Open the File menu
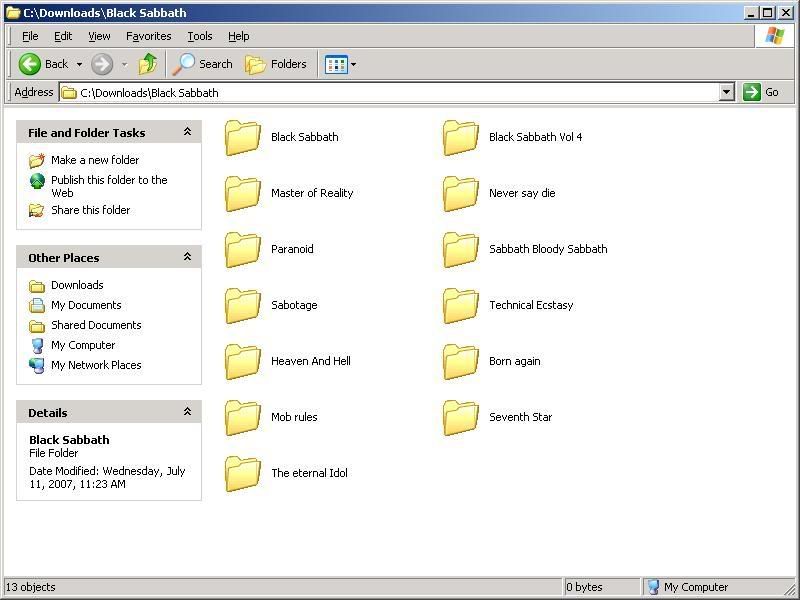The image size is (800, 600). click(30, 36)
